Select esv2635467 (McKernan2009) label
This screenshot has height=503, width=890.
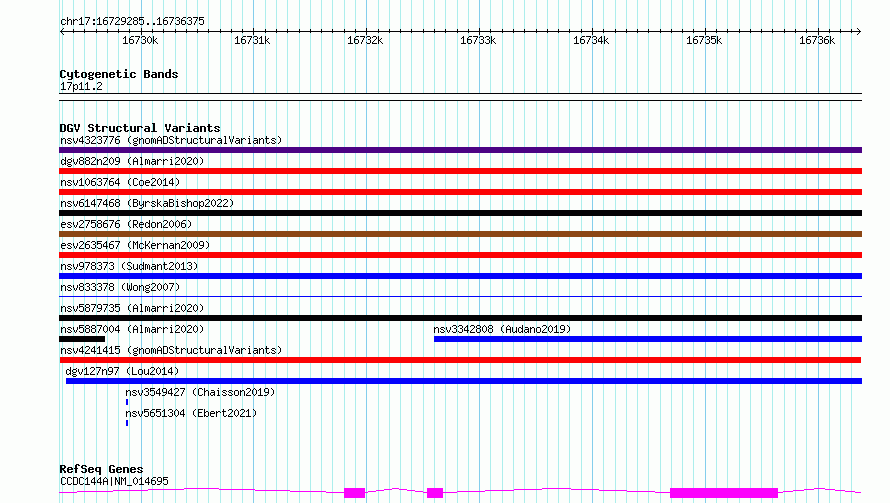135,245
